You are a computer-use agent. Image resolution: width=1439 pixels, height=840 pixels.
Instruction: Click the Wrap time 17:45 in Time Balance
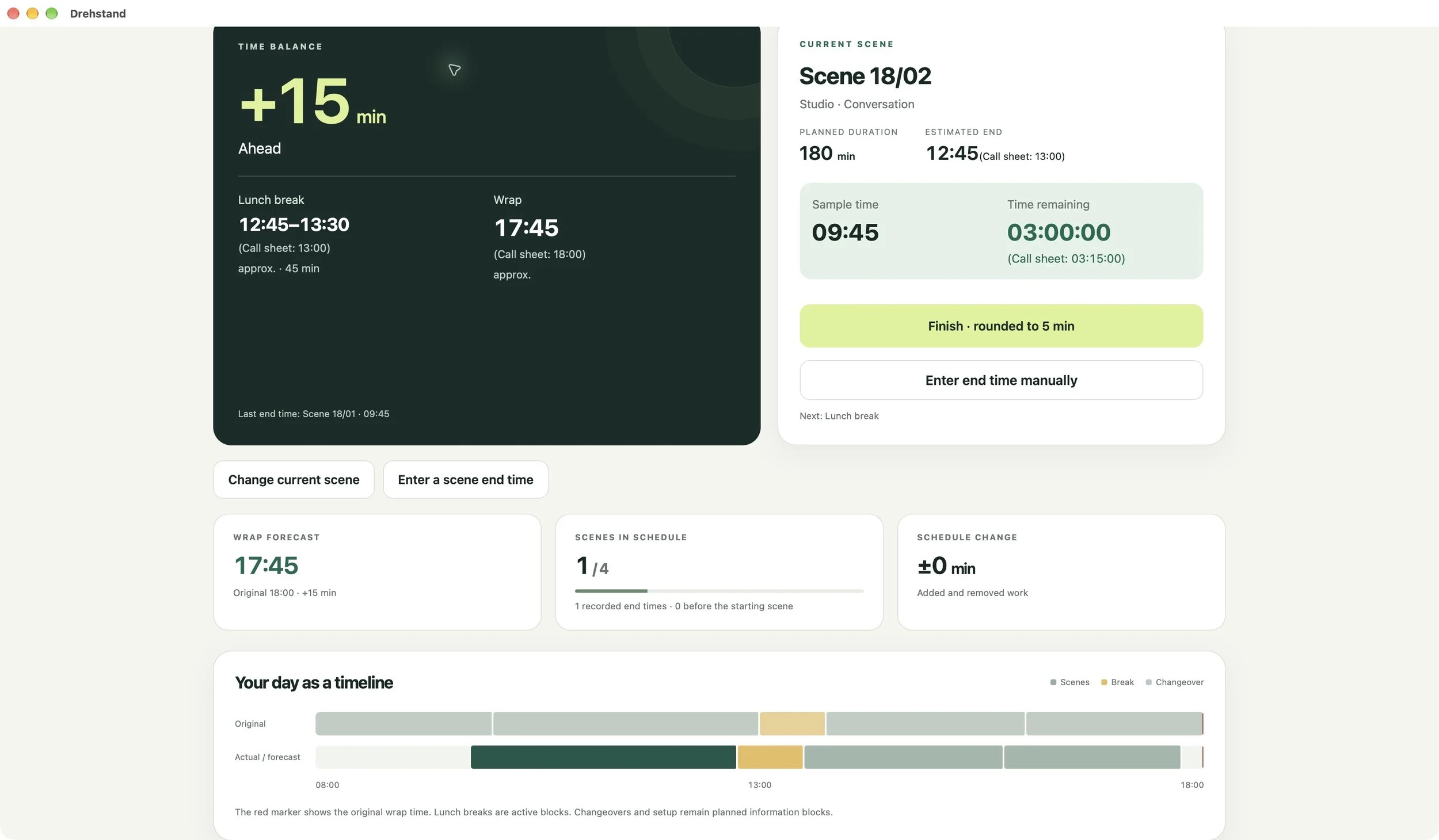[x=526, y=228]
